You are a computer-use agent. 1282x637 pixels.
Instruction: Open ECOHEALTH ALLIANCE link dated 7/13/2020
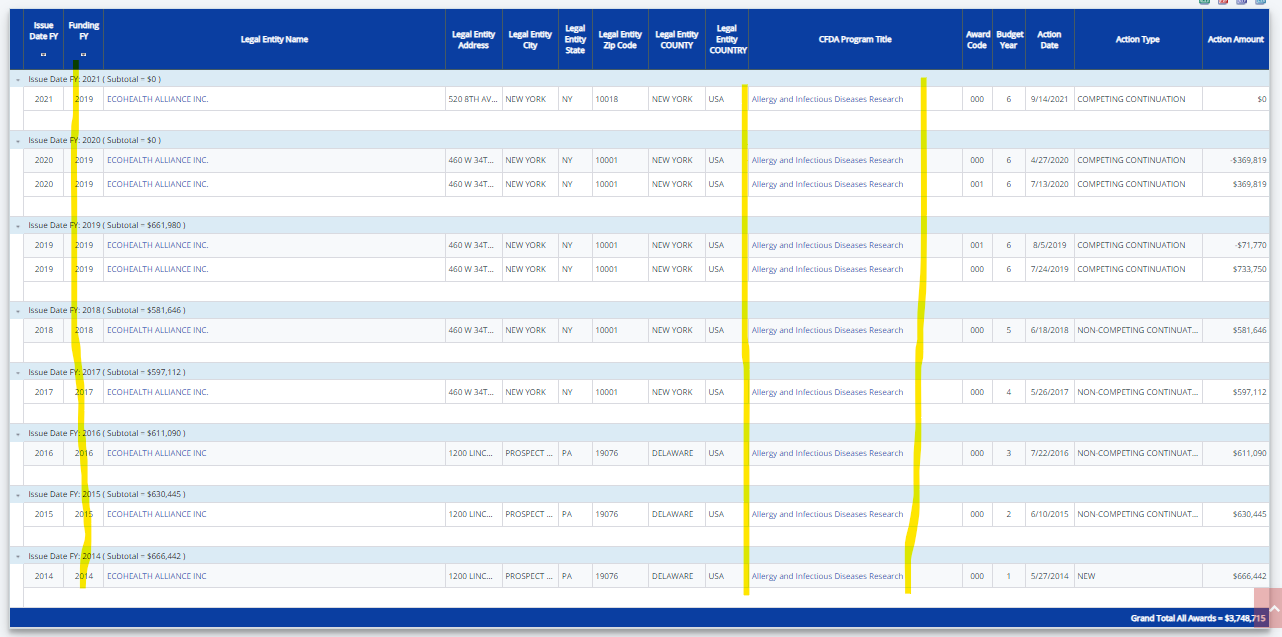pyautogui.click(x=158, y=184)
